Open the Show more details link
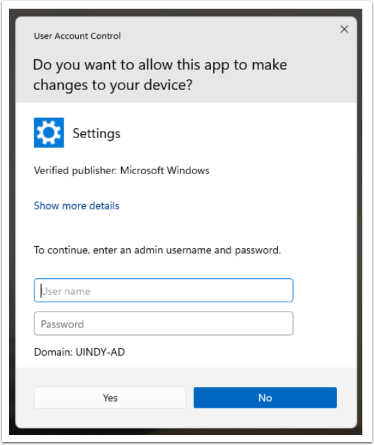 click(76, 206)
